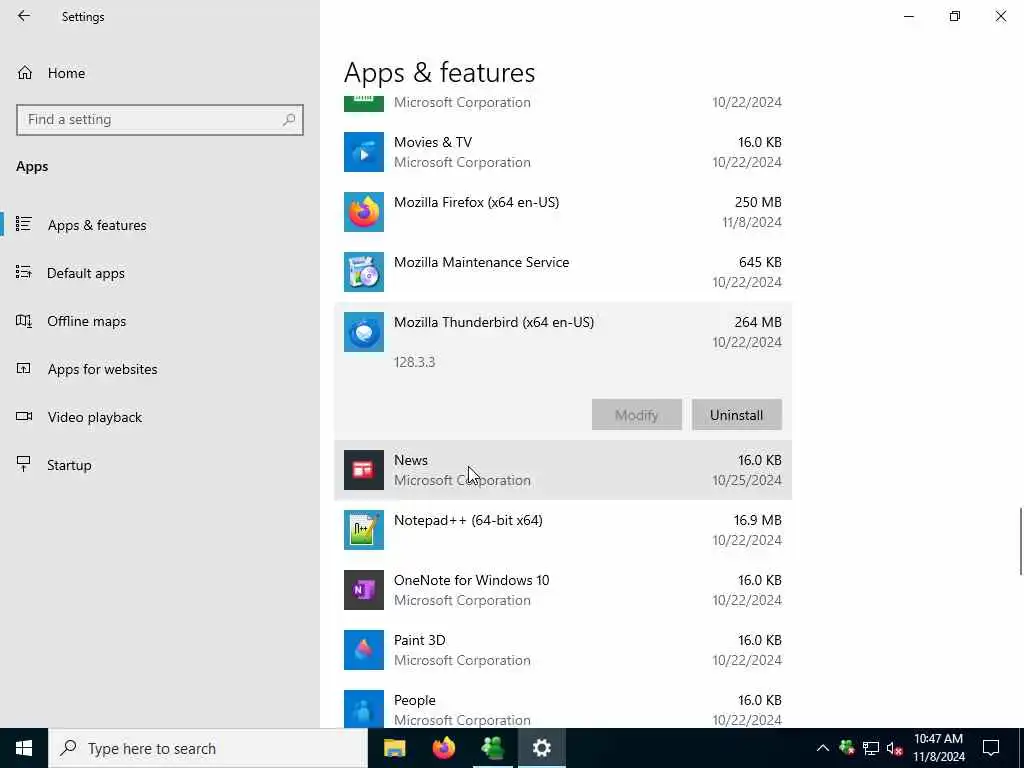This screenshot has height=768, width=1024.
Task: Open the Windows Start menu
Action: point(24,748)
